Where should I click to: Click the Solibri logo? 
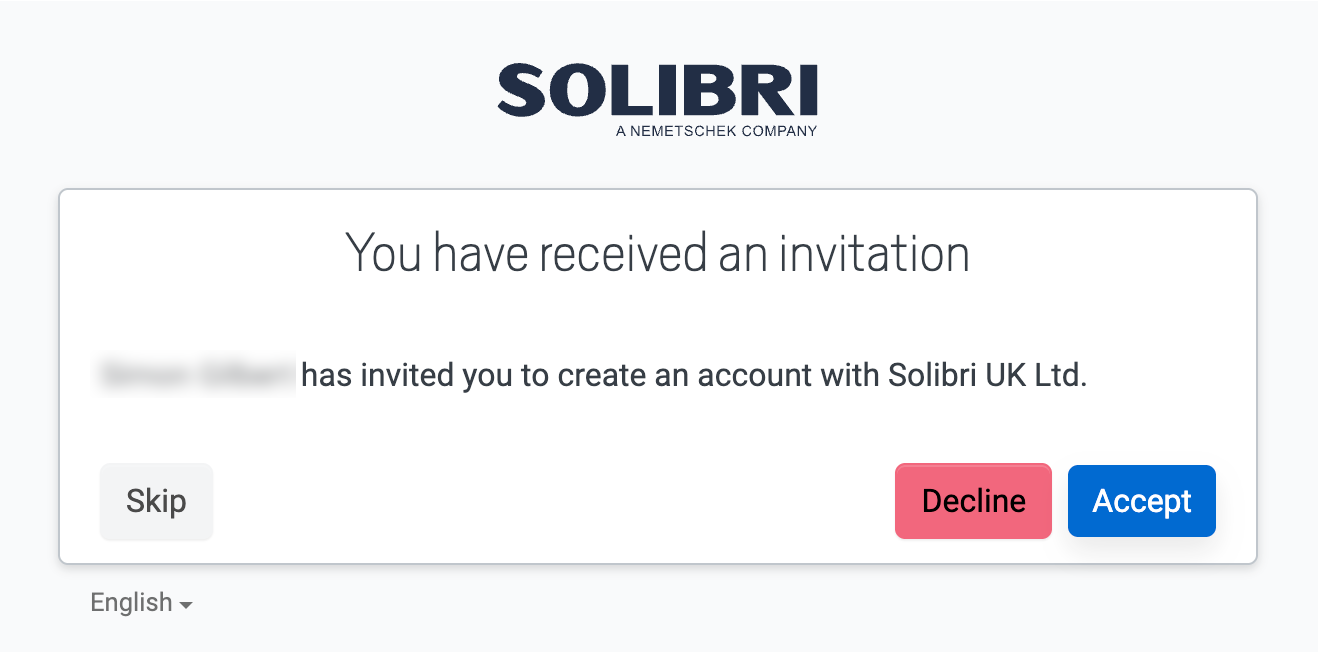click(x=659, y=95)
